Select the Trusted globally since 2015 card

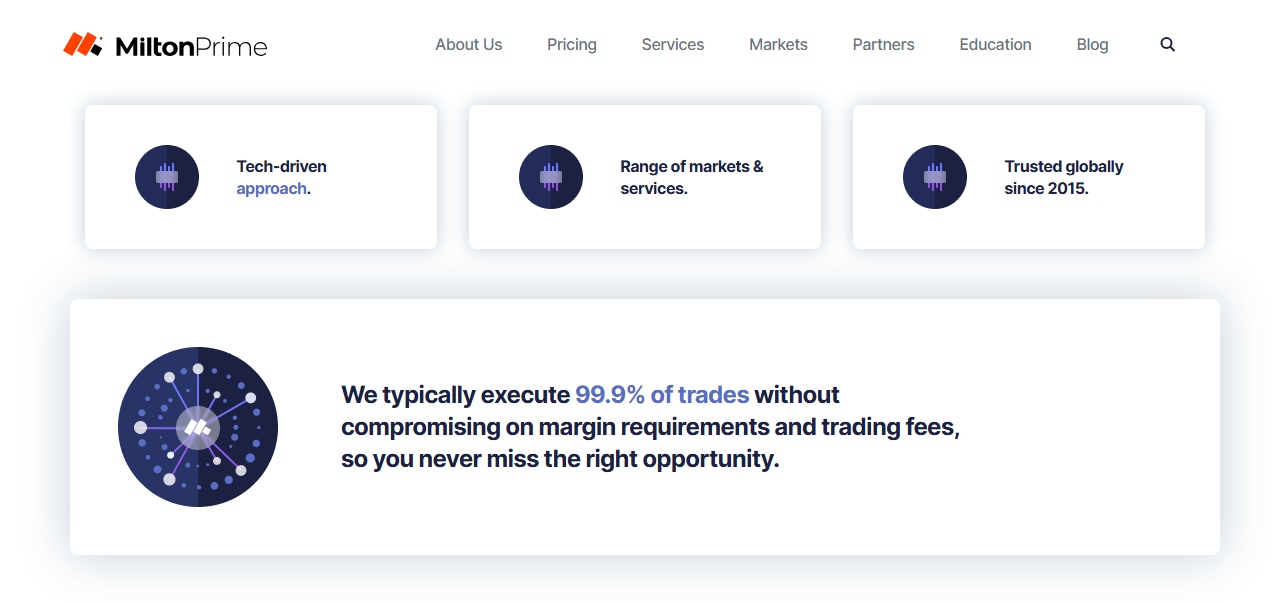(x=1029, y=177)
